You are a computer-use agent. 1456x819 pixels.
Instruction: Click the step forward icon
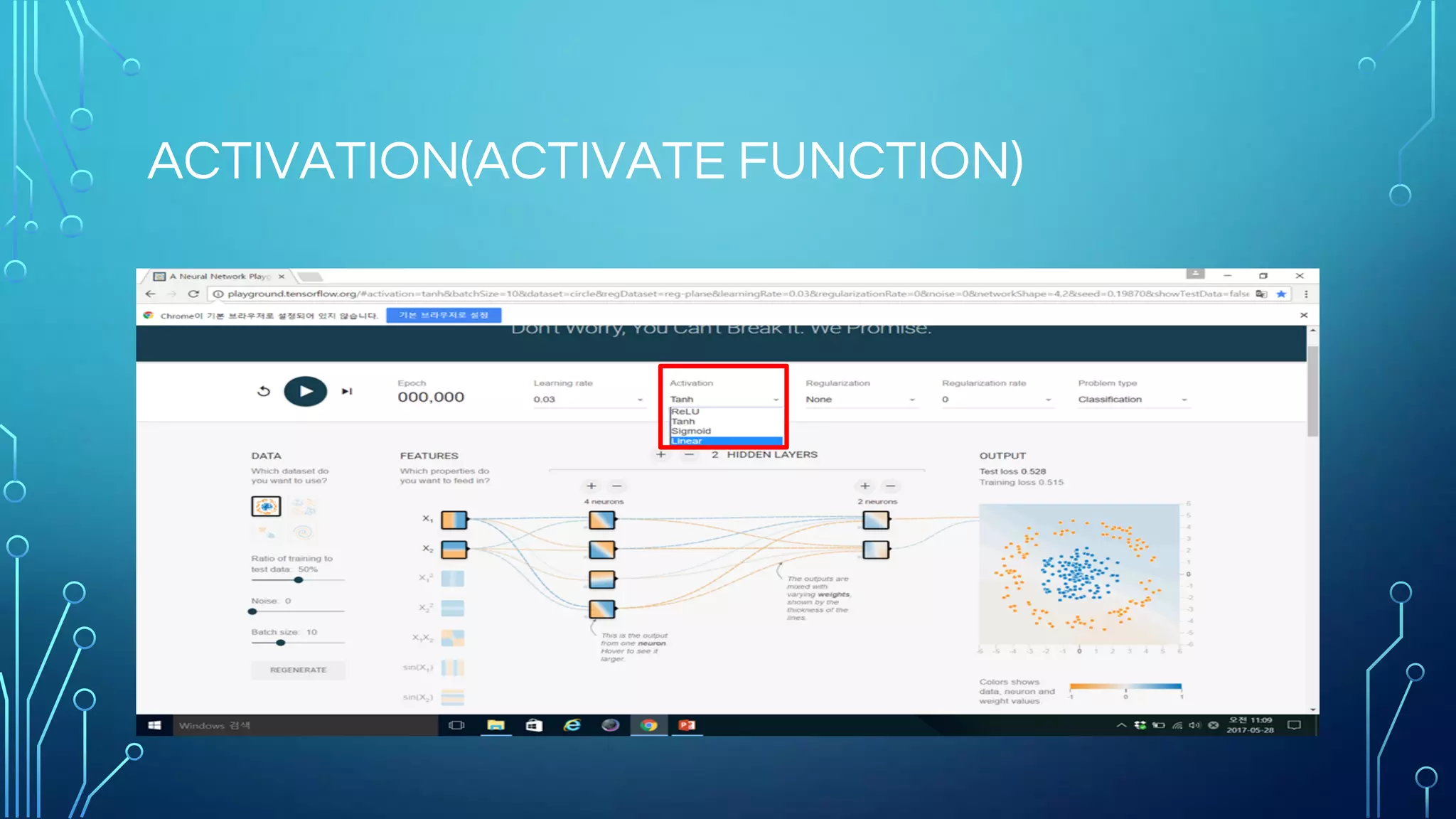pos(347,391)
